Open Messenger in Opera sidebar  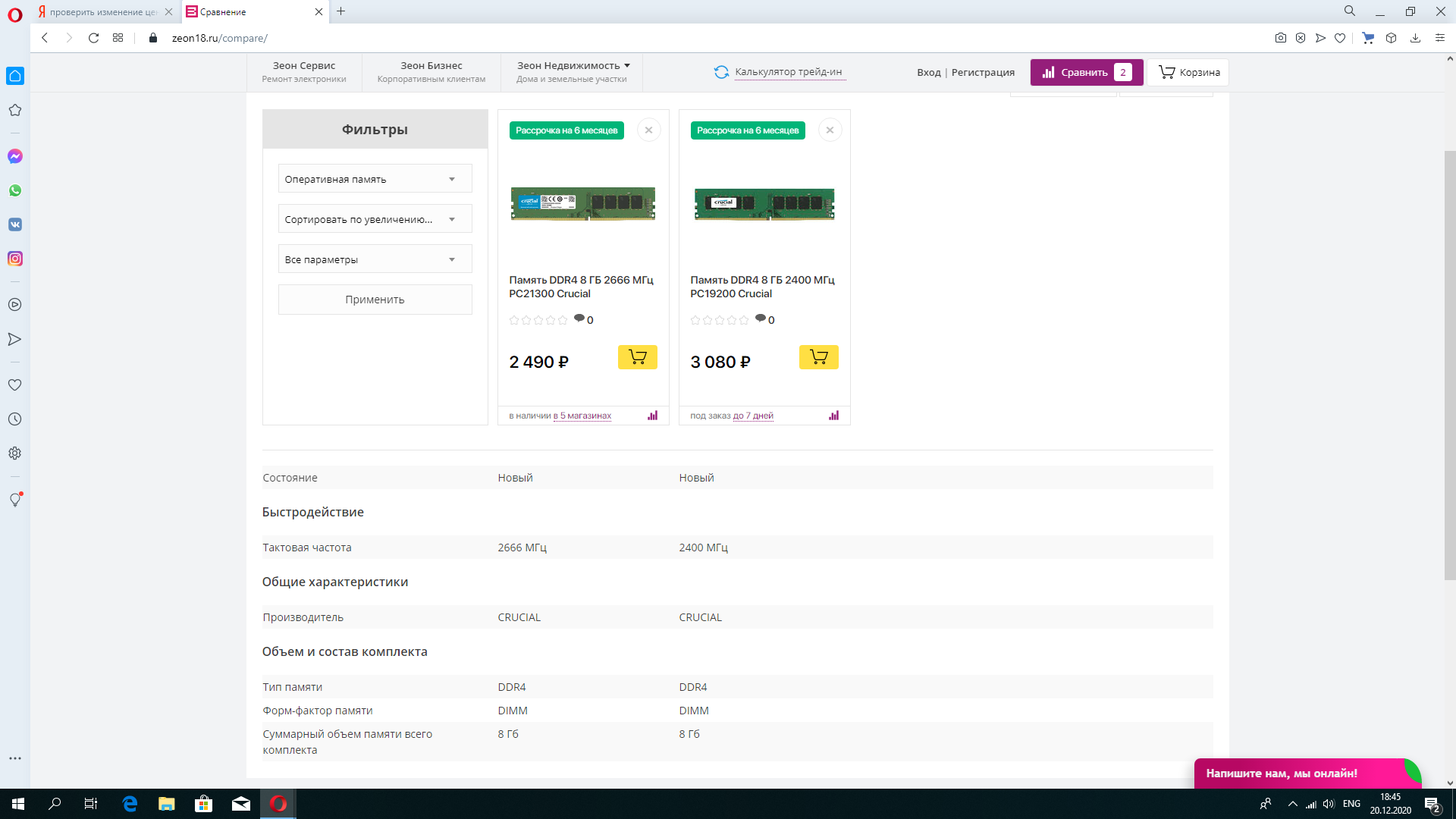coord(15,156)
